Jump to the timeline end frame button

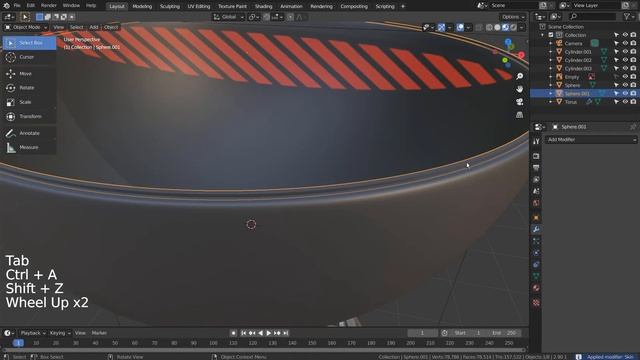(286, 333)
